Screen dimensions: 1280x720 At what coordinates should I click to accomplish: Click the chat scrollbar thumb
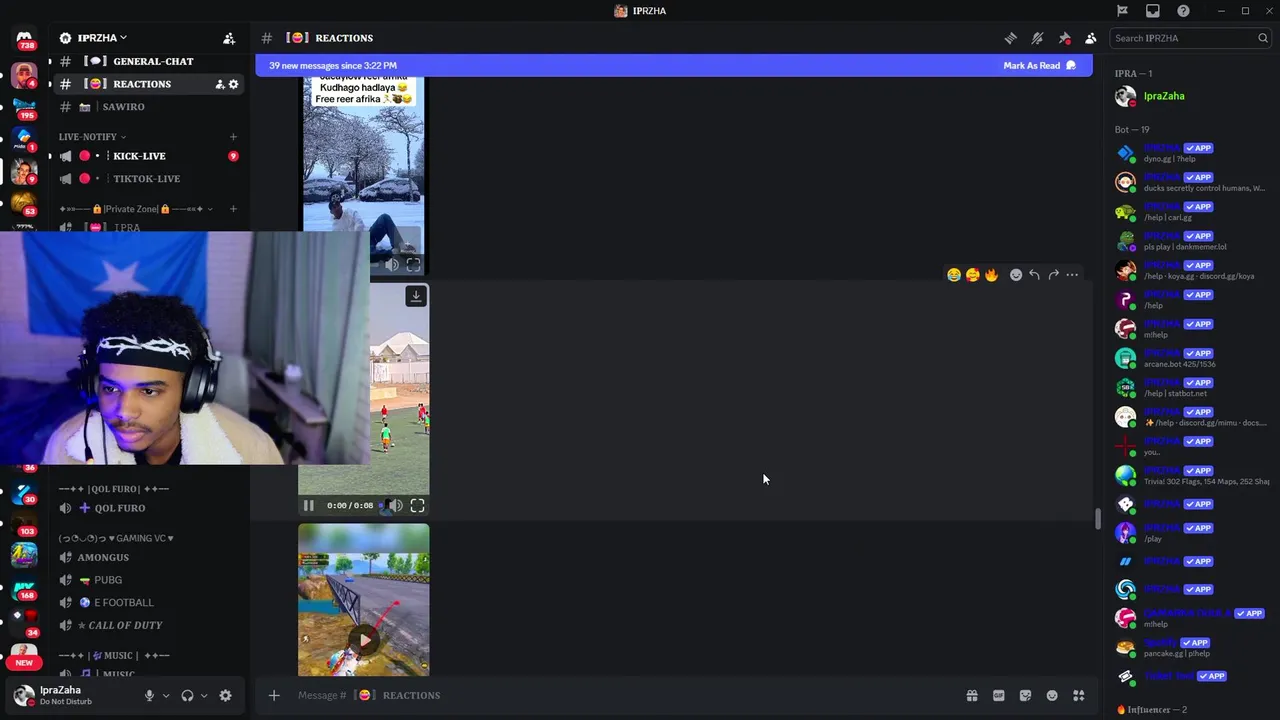point(1097,519)
